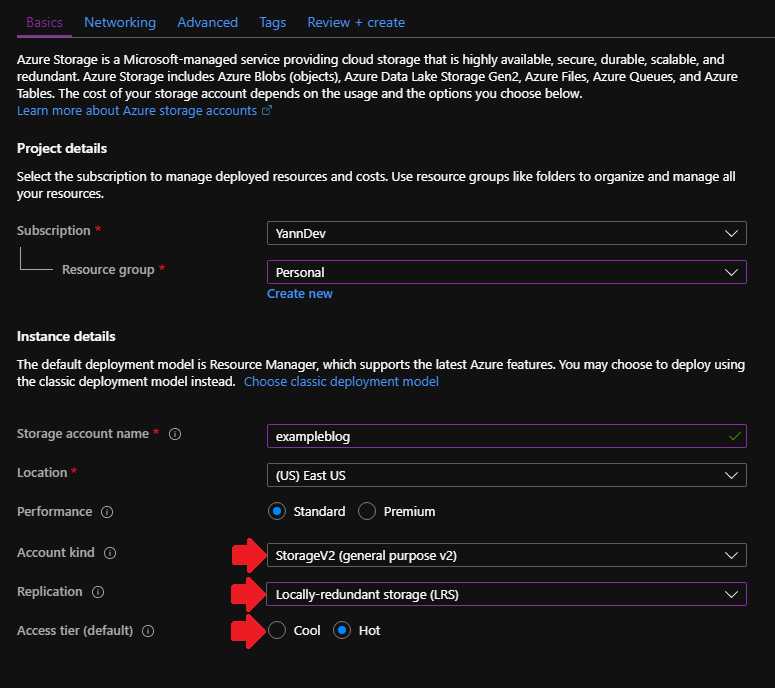775x688 pixels.
Task: Click info icon beside Account kind
Action: 110,553
